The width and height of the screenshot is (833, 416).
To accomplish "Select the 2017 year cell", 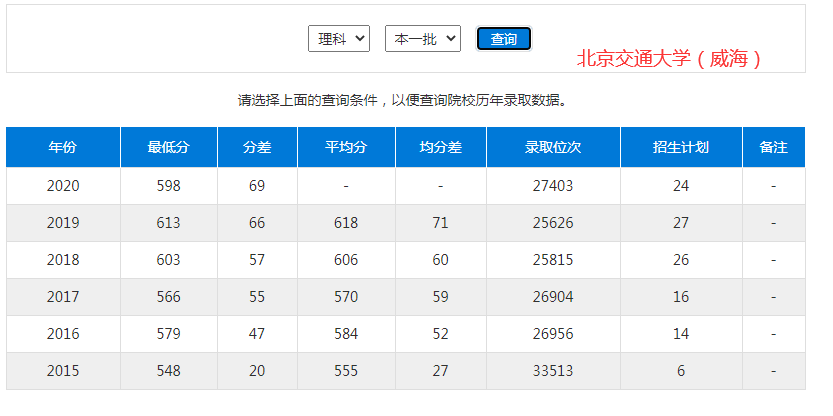I will point(63,296).
